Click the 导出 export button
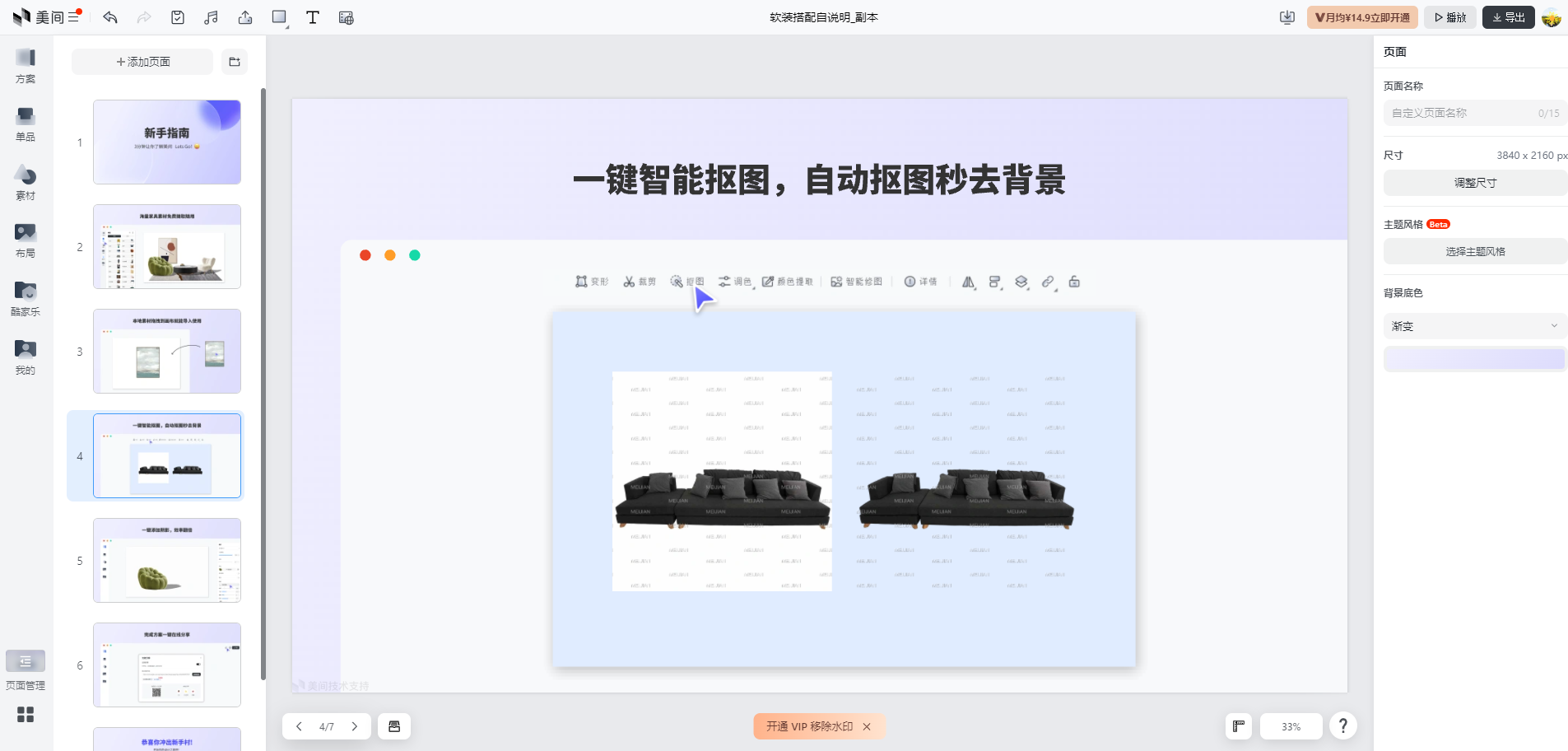Viewport: 1568px width, 751px height. point(1508,17)
